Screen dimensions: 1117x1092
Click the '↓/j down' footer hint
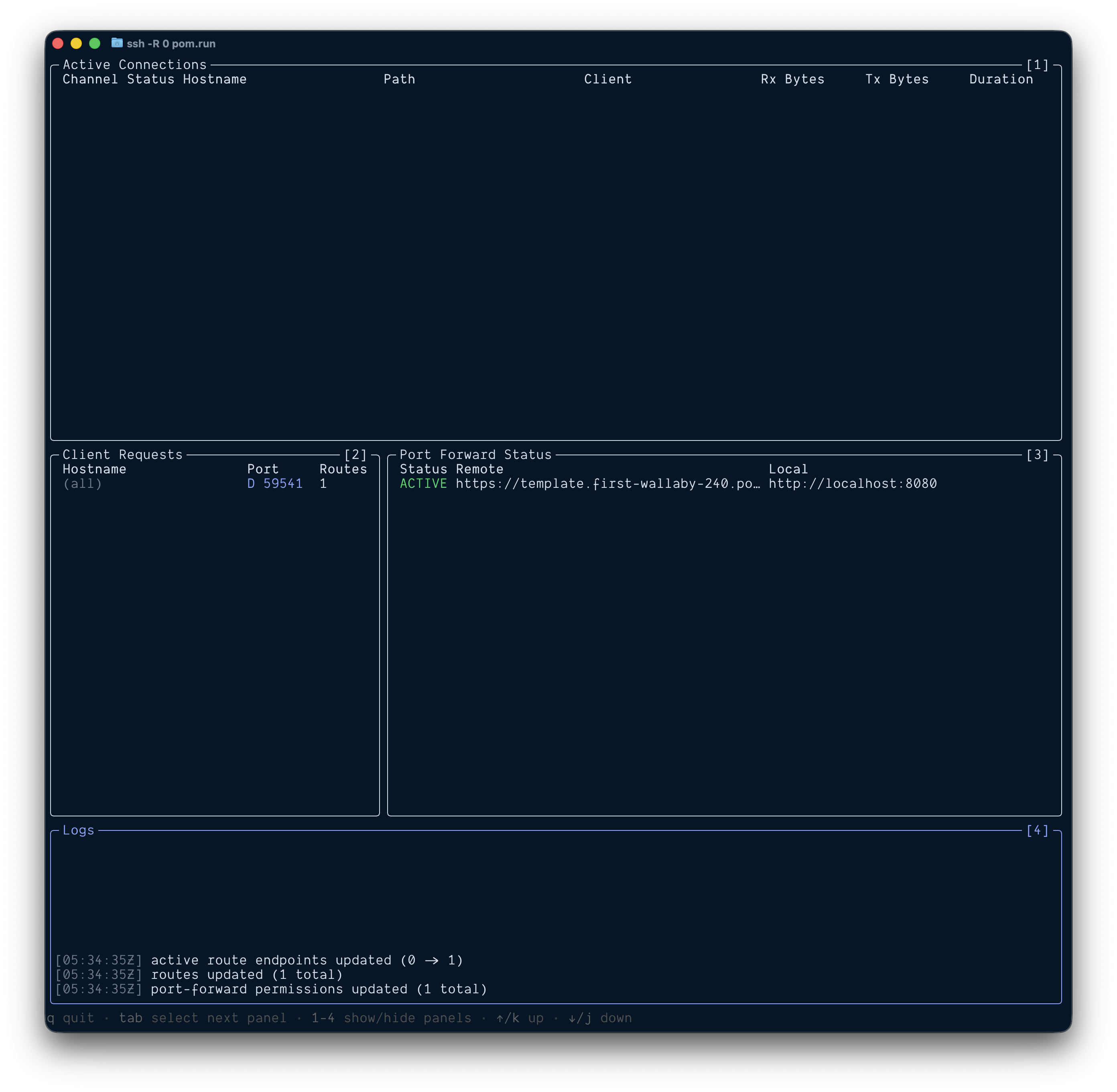[600, 1018]
